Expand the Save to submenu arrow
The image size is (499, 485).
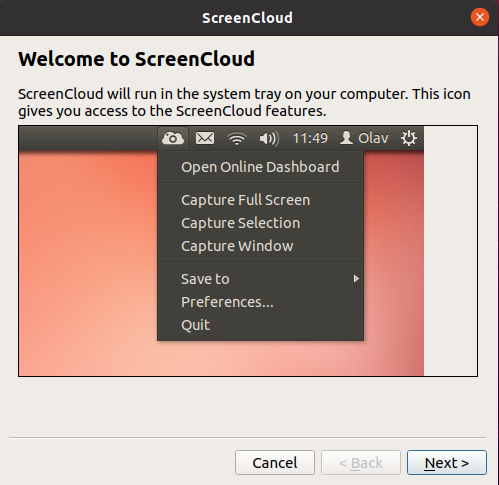point(356,279)
